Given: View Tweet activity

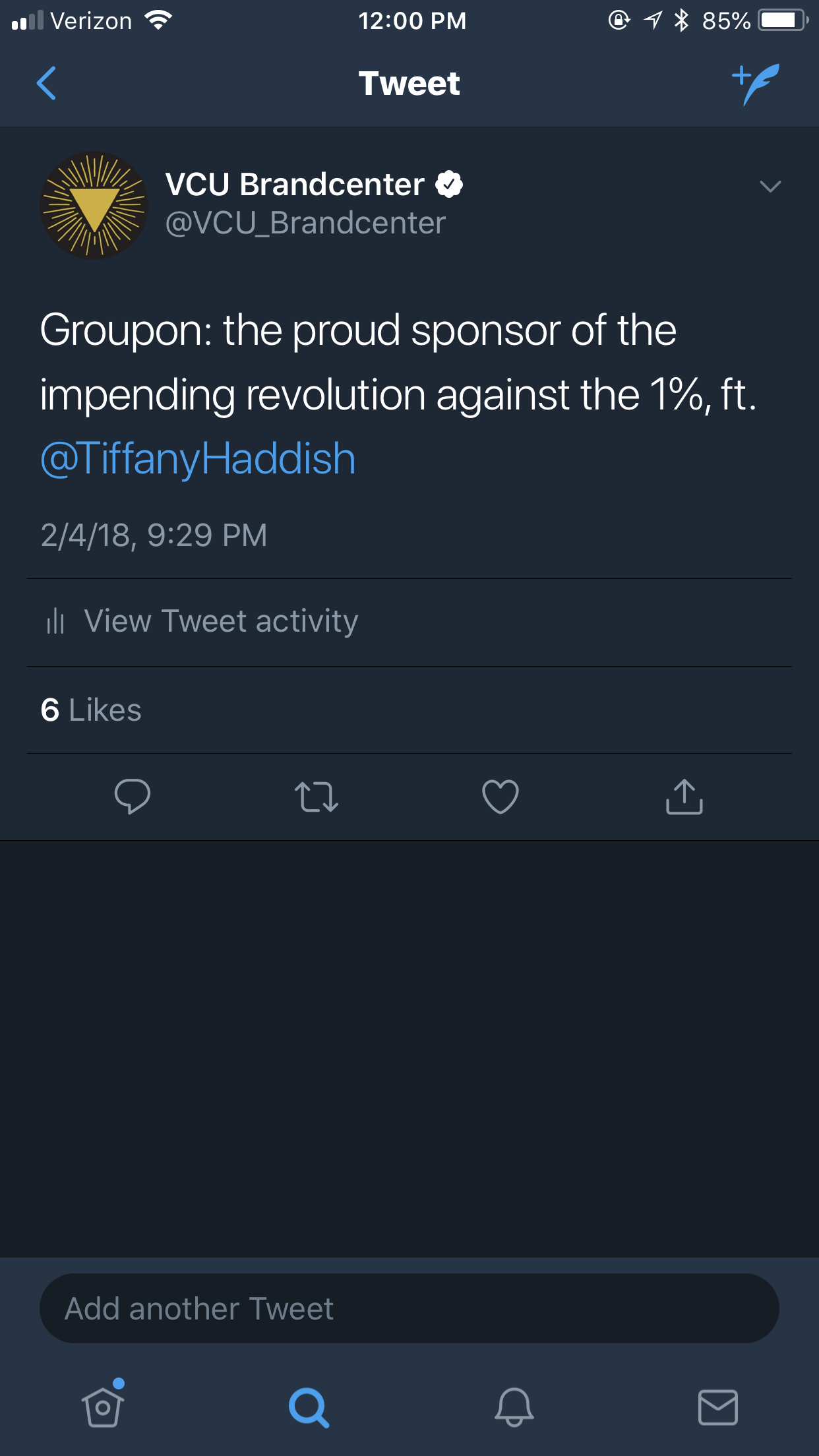Looking at the screenshot, I should tap(221, 621).
